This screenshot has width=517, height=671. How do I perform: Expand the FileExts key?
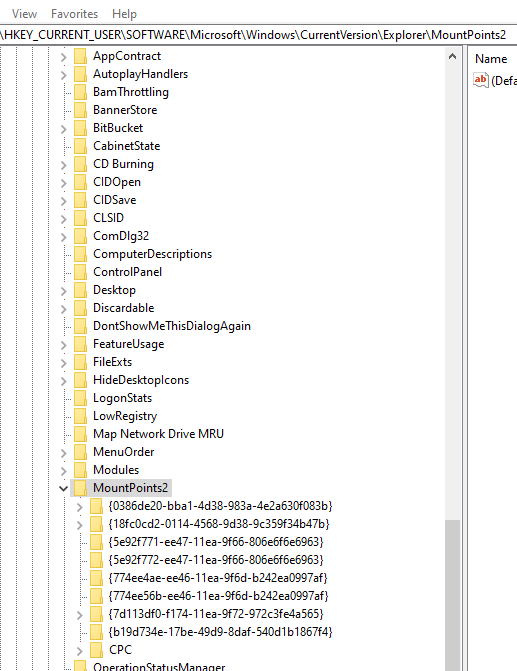point(63,362)
